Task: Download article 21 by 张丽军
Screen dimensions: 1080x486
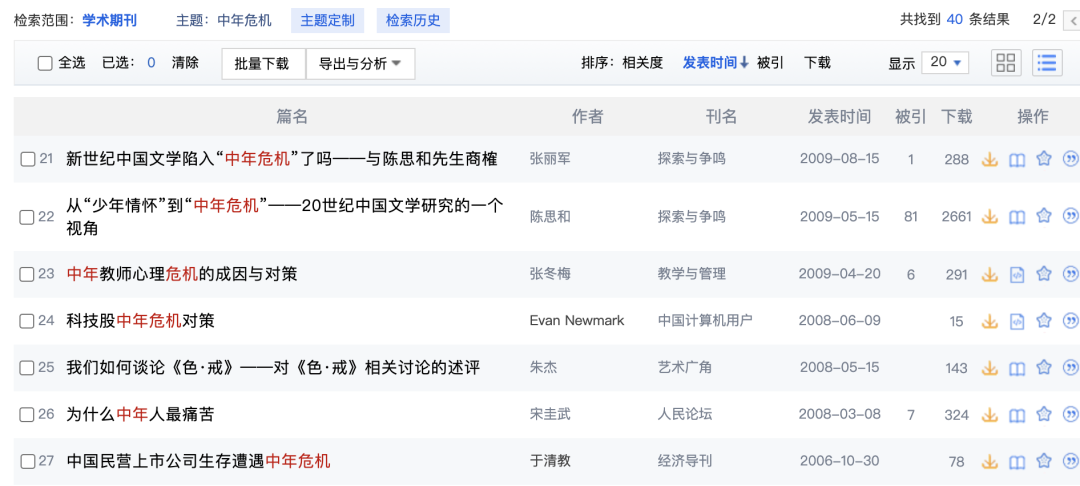Action: (x=990, y=160)
